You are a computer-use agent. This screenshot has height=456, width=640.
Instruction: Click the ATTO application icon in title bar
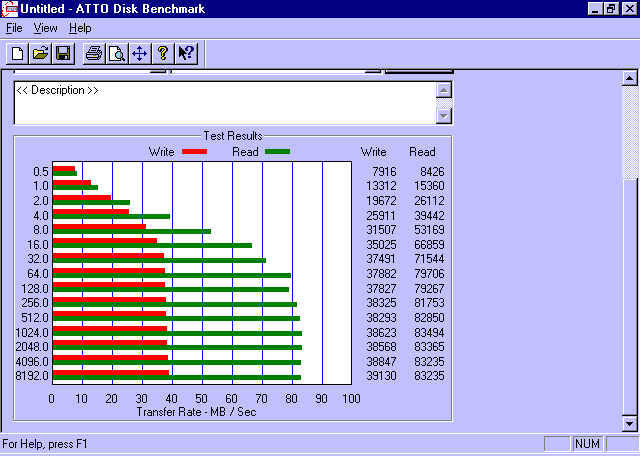click(10, 9)
